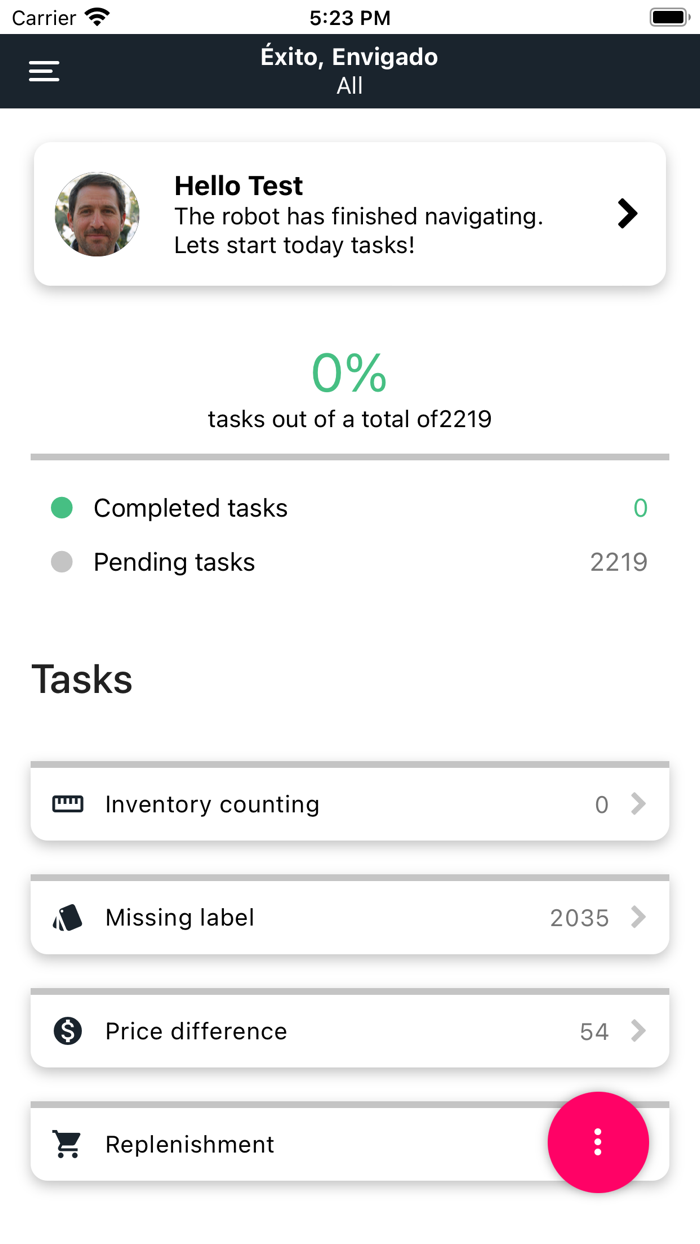Image resolution: width=700 pixels, height=1244 pixels.
Task: Click the Missing label tag icon
Action: 65,917
